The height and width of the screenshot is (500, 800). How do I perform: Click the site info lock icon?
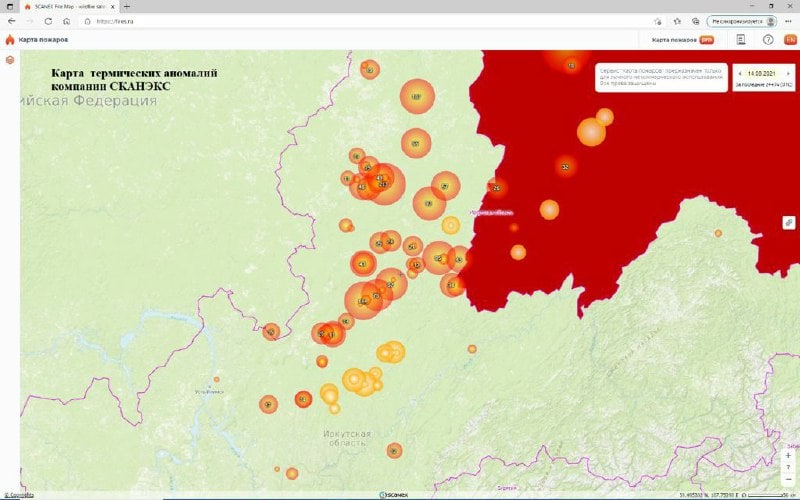coord(87,21)
